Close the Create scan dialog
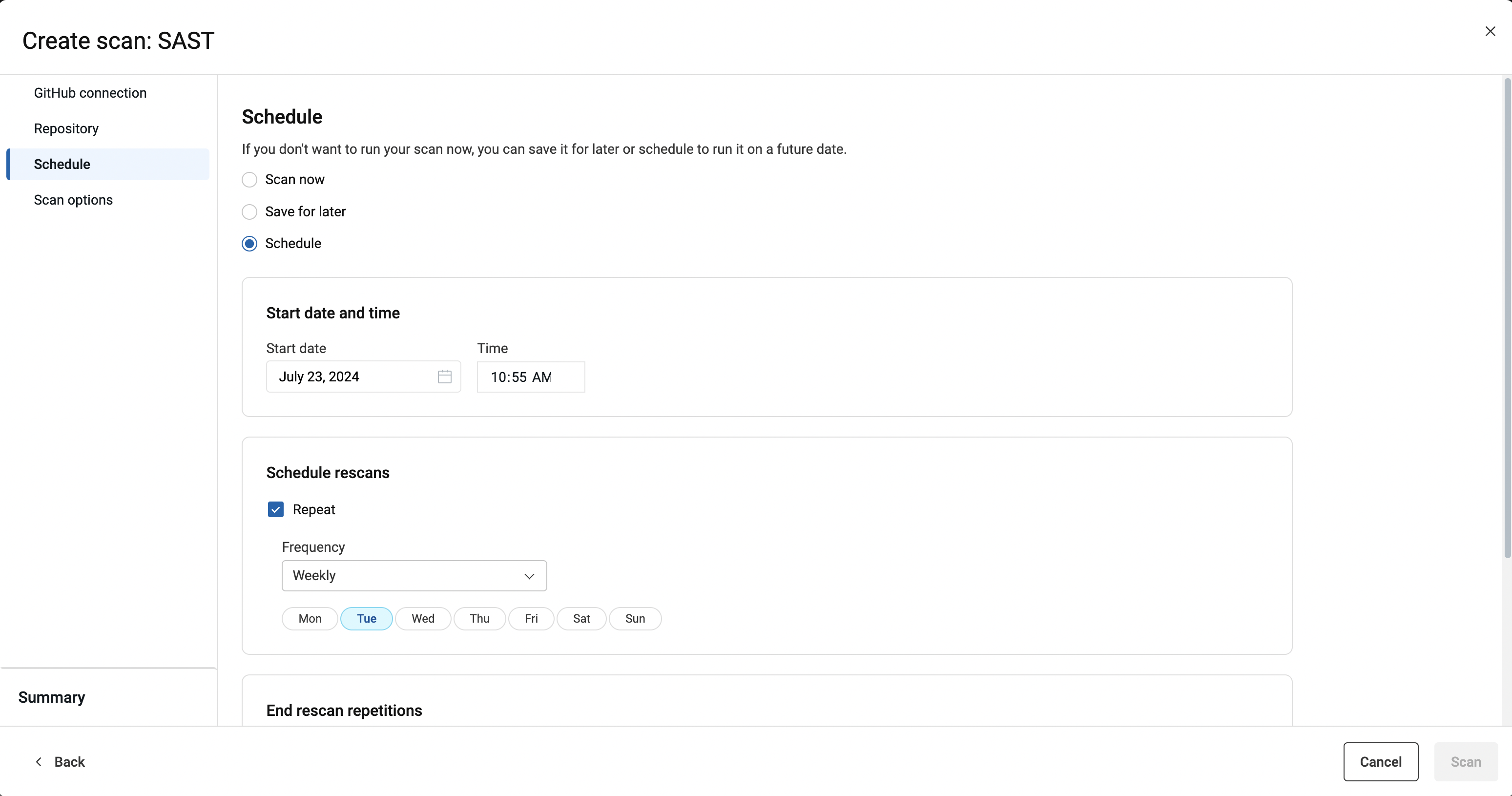 point(1490,32)
